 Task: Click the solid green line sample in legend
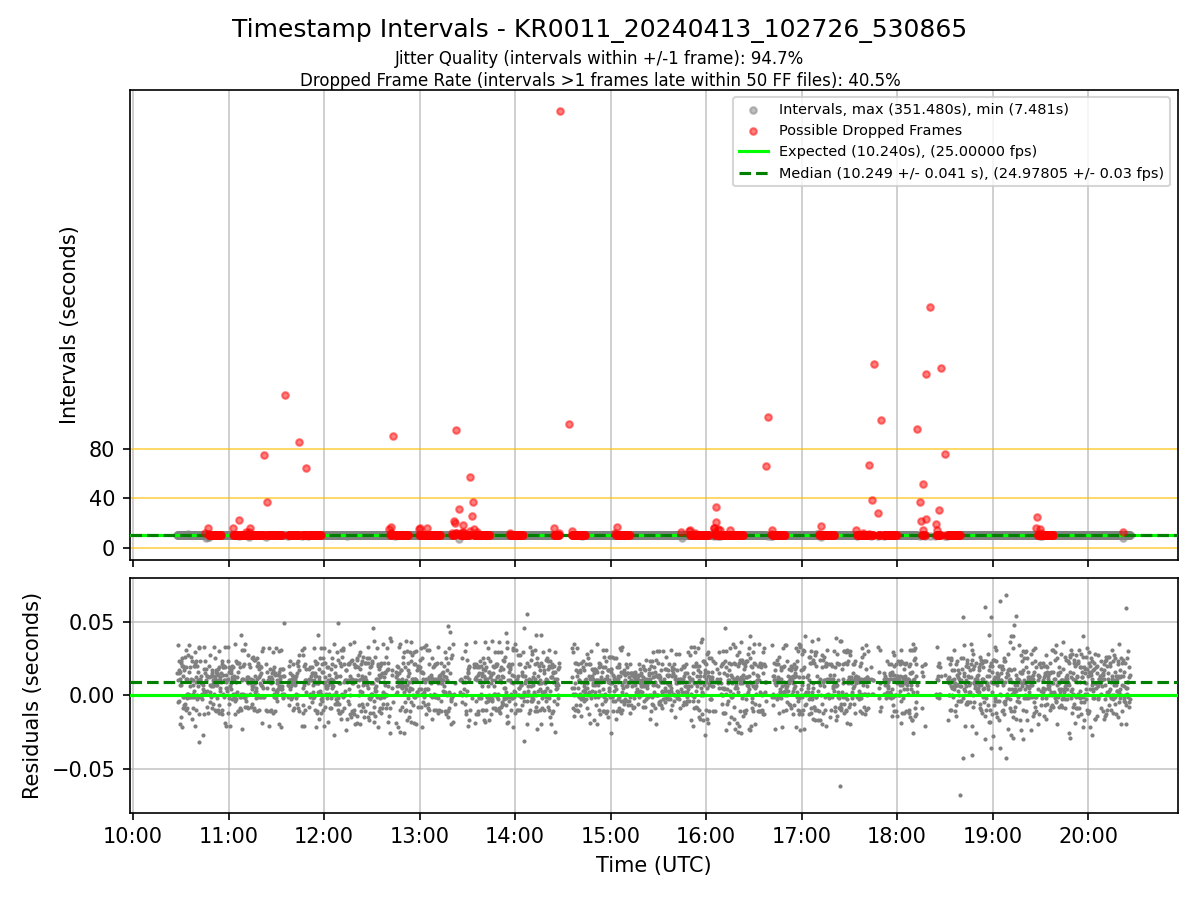(754, 152)
